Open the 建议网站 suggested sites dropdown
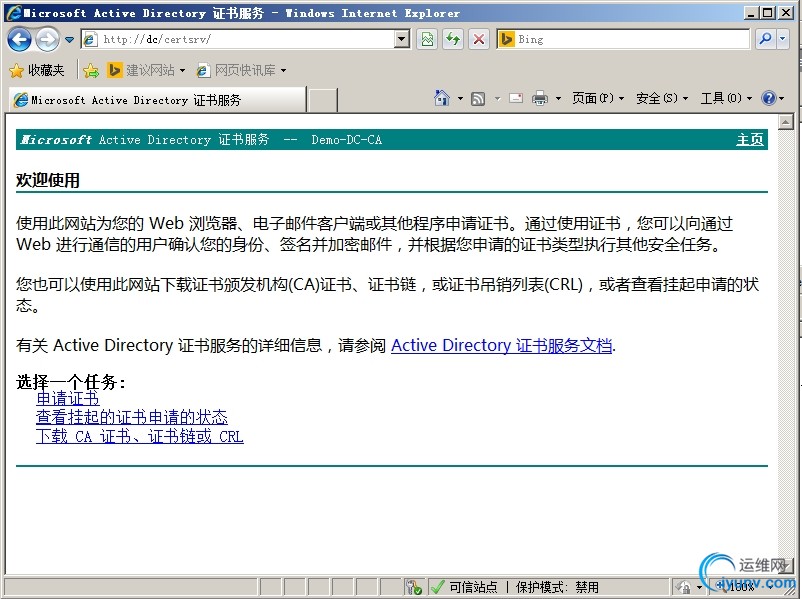Screen dimensions: 802x599 pyautogui.click(x=146, y=70)
